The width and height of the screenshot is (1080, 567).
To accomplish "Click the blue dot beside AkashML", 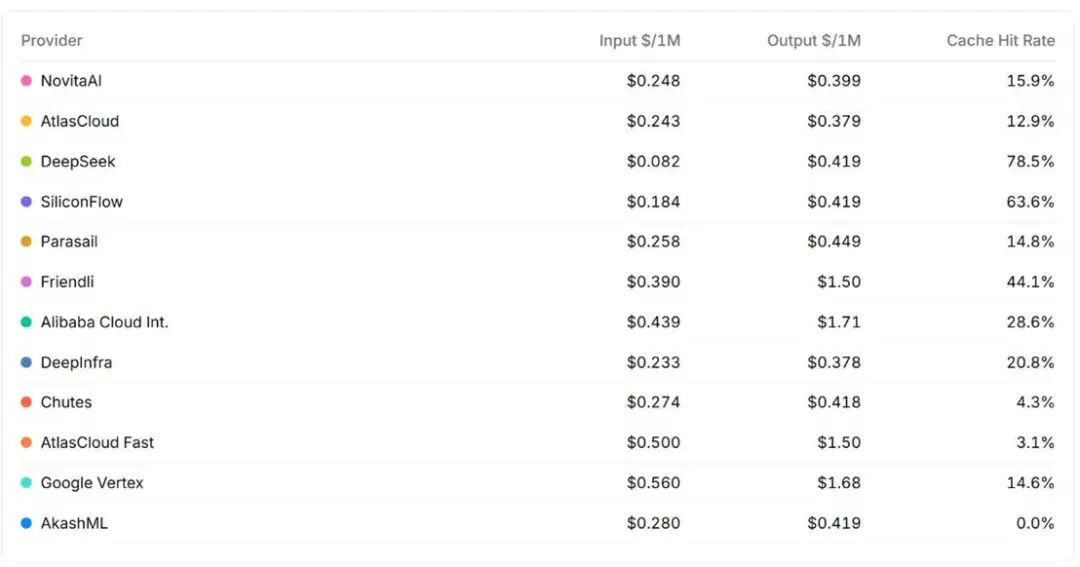I will click(x=27, y=523).
